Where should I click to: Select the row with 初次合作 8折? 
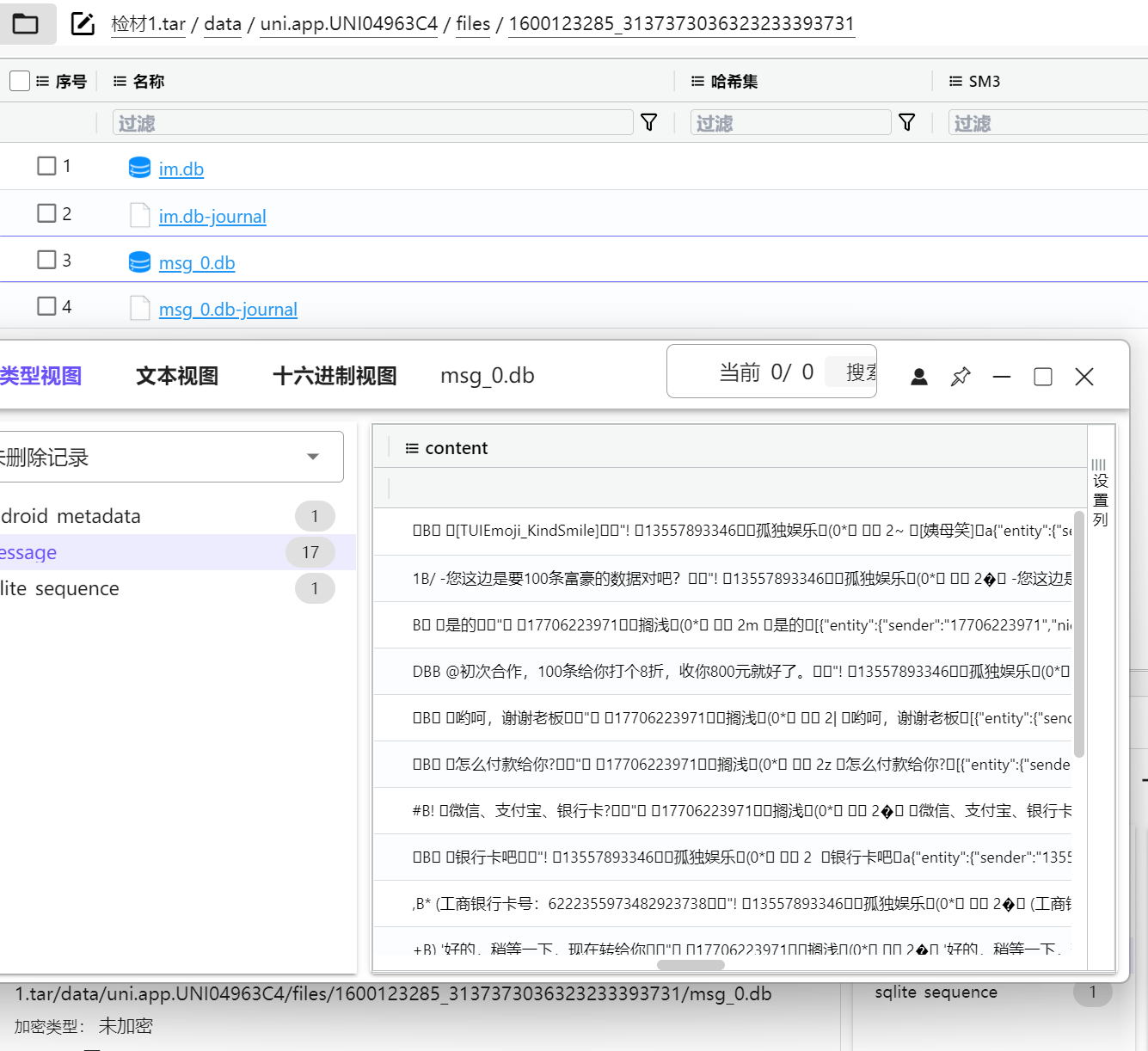click(722, 672)
